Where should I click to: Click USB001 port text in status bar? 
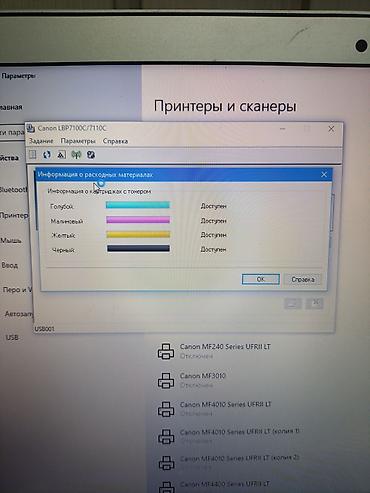tap(44, 329)
